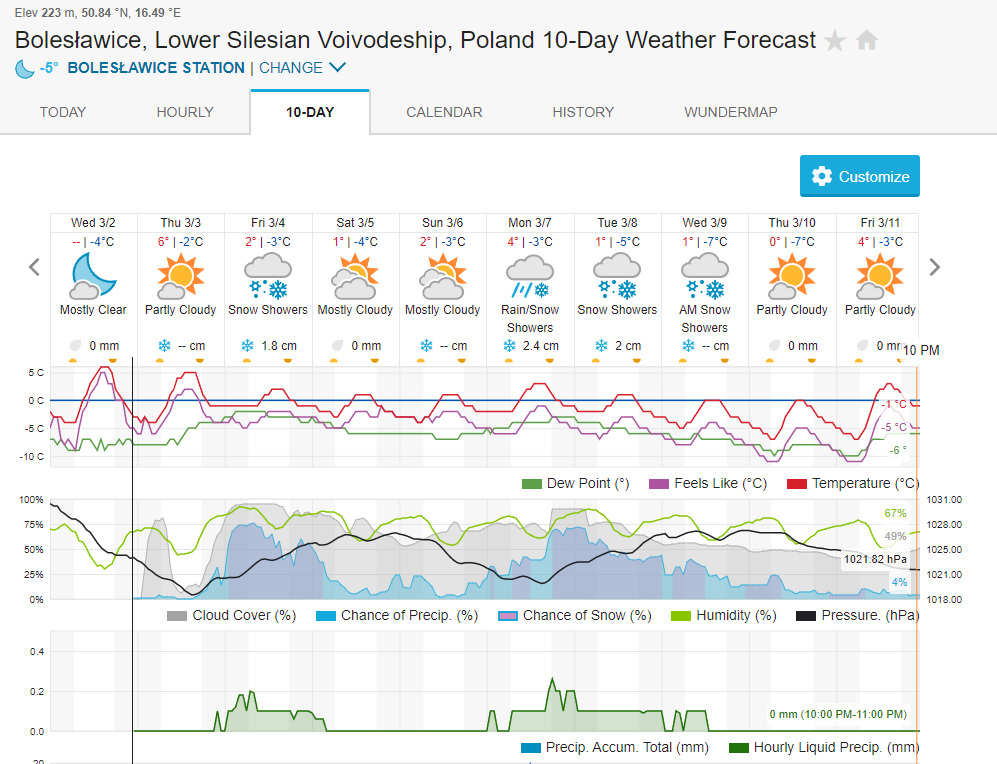
Task: Switch to the HOURLY tab
Action: 185,112
